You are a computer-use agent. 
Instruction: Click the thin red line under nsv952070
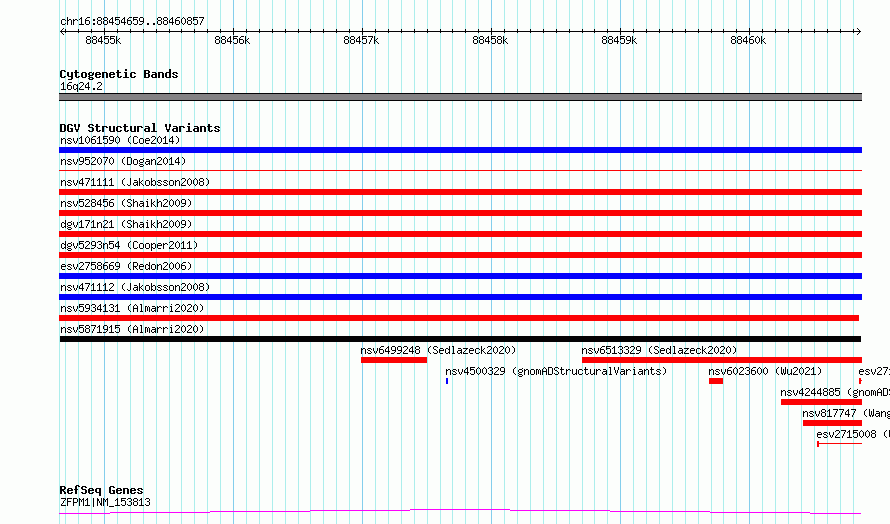tap(460, 170)
